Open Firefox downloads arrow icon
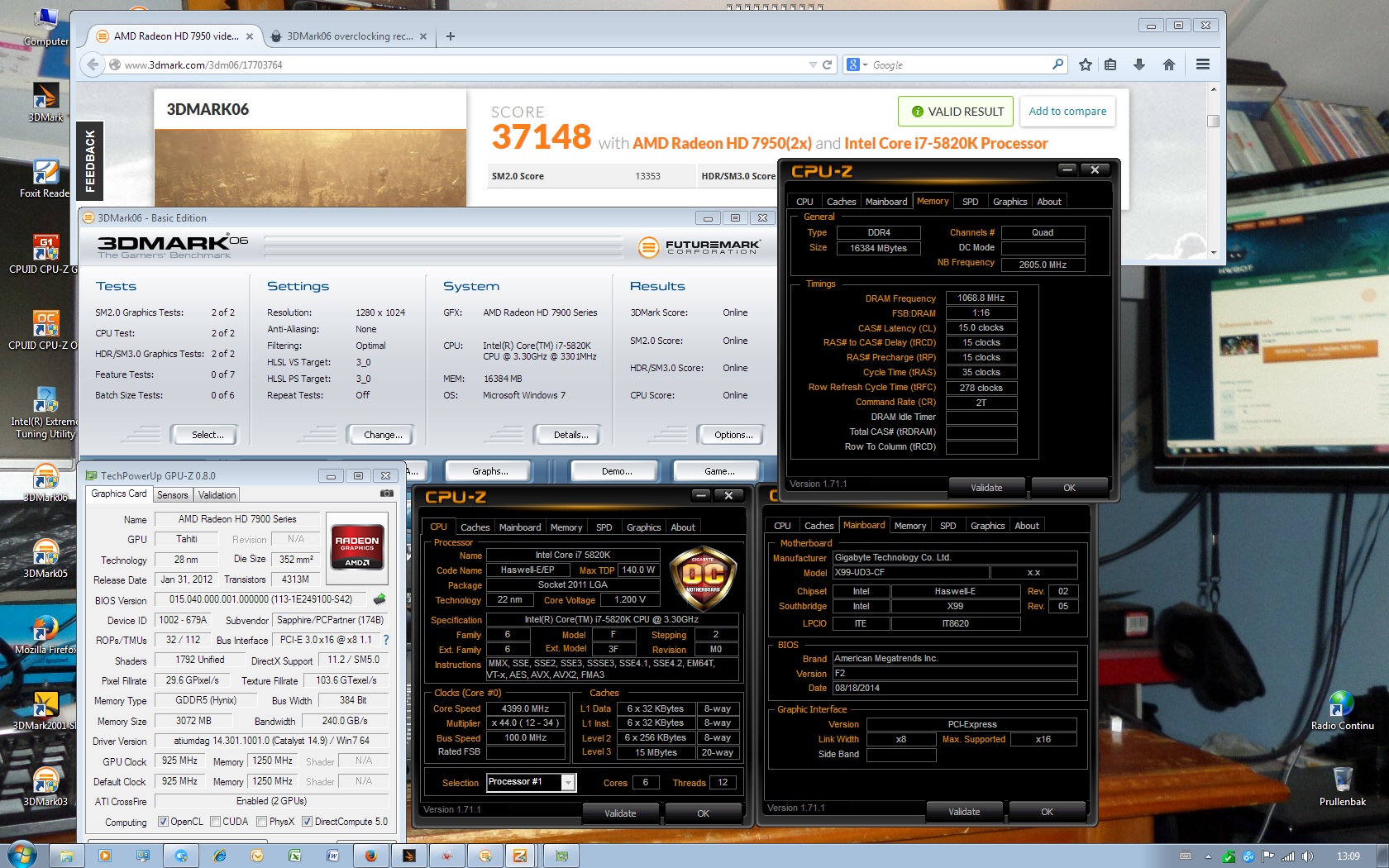Viewport: 1389px width, 868px height. click(x=1139, y=64)
